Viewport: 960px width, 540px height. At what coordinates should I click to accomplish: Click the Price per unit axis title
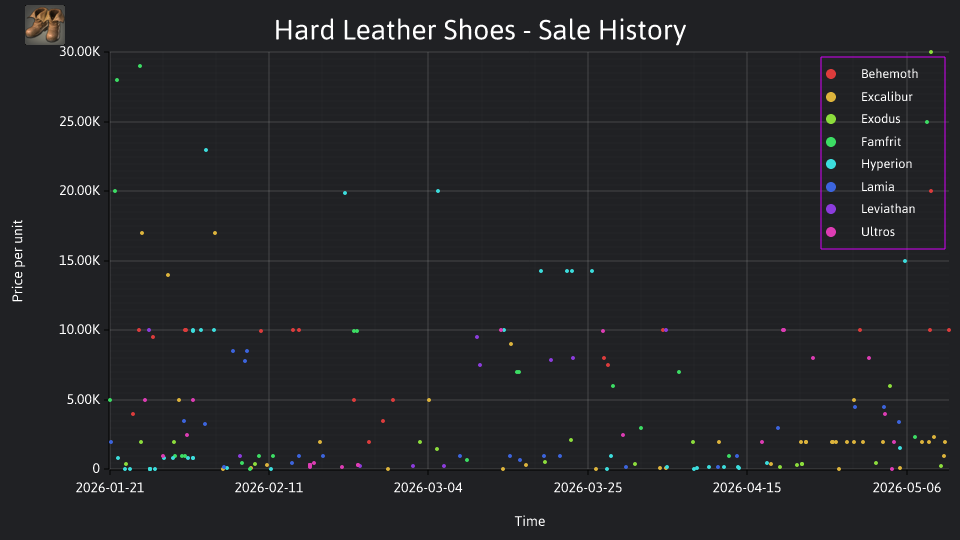point(17,261)
